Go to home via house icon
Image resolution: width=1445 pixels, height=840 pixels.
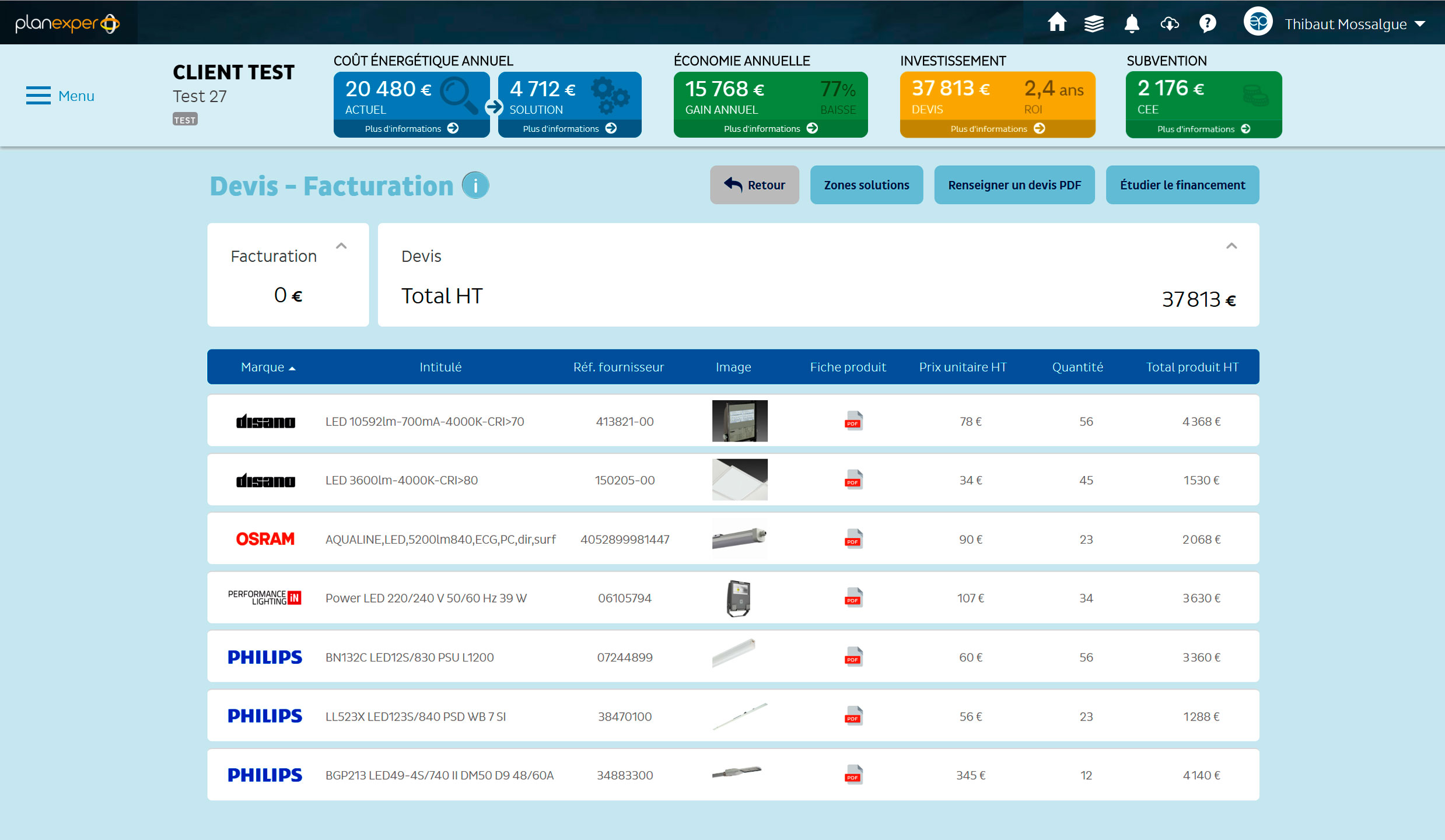1056,23
